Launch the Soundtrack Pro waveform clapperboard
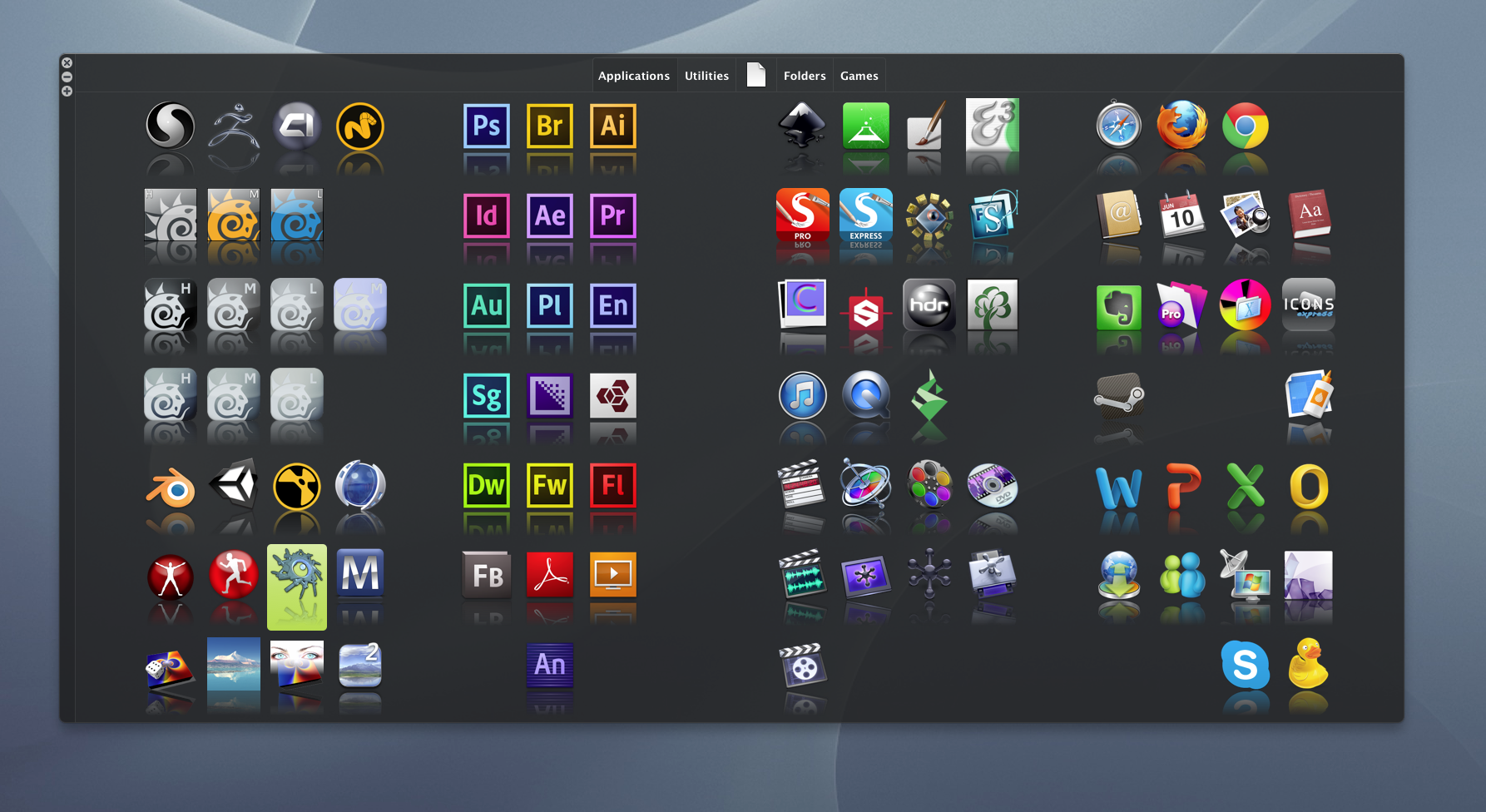The height and width of the screenshot is (812, 1486). coord(802,574)
